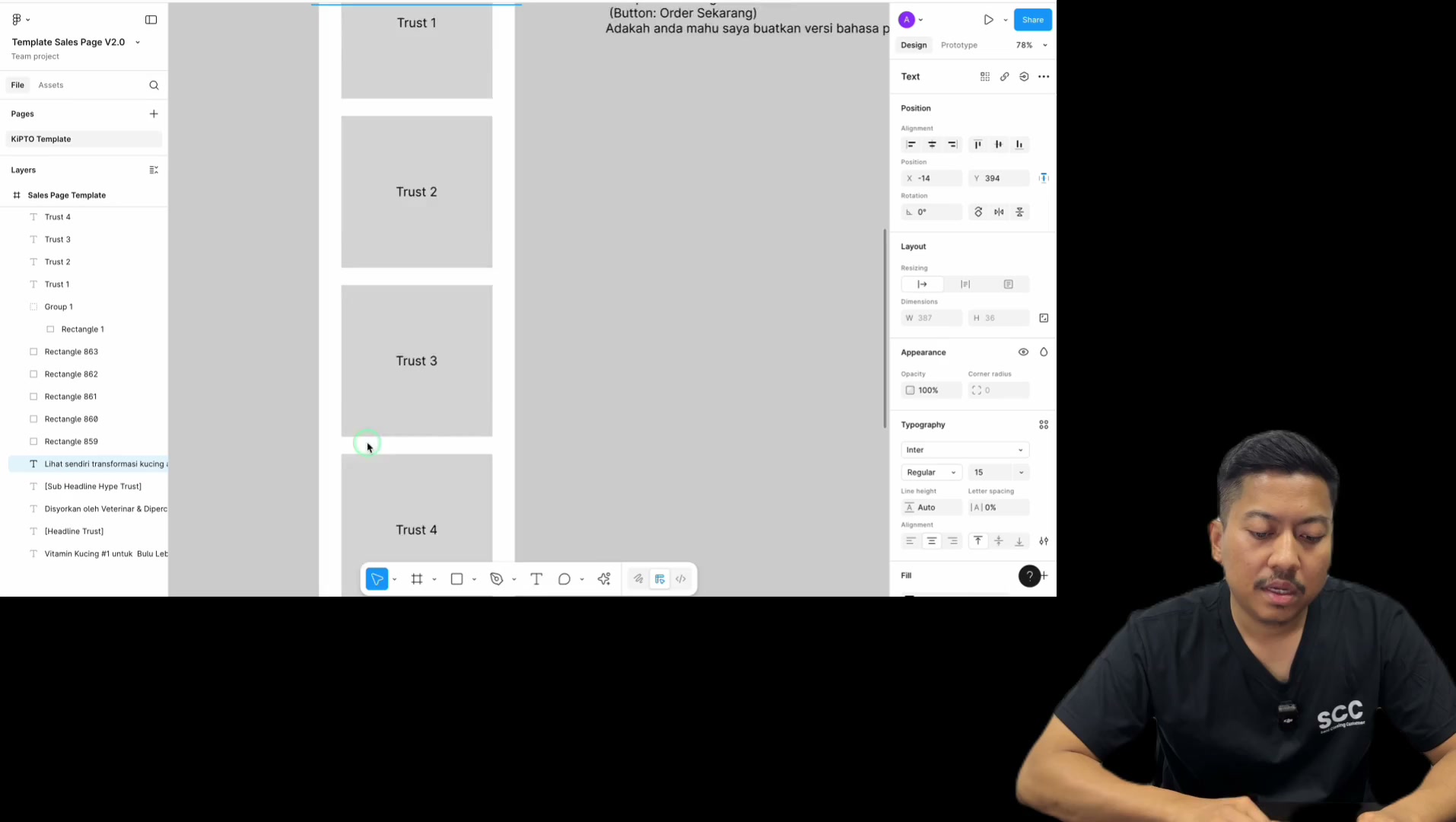Click the Share button
Screen dimensions: 1456x822
pyautogui.click(x=1032, y=20)
